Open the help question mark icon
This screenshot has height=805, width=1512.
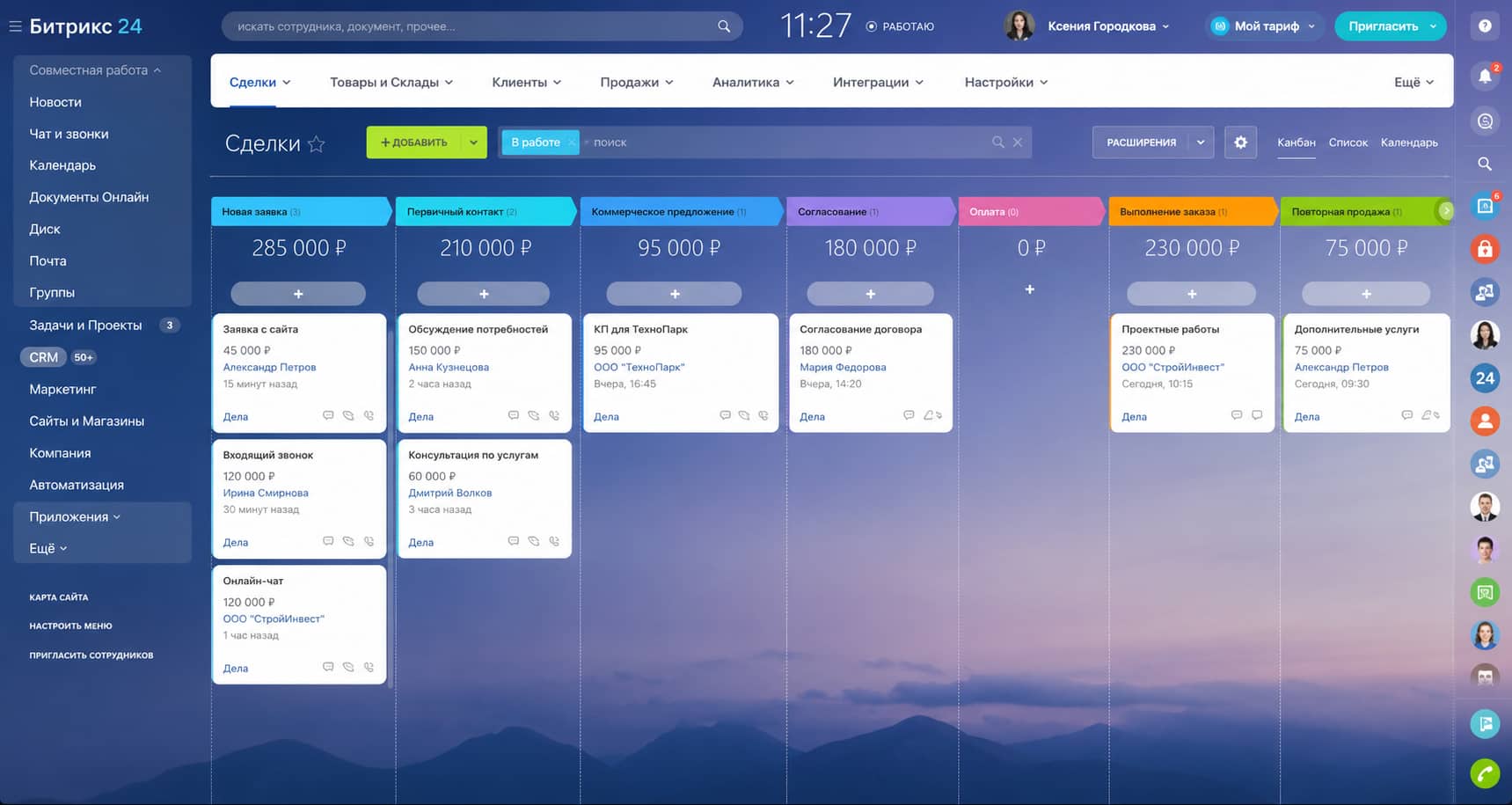pos(1485,26)
